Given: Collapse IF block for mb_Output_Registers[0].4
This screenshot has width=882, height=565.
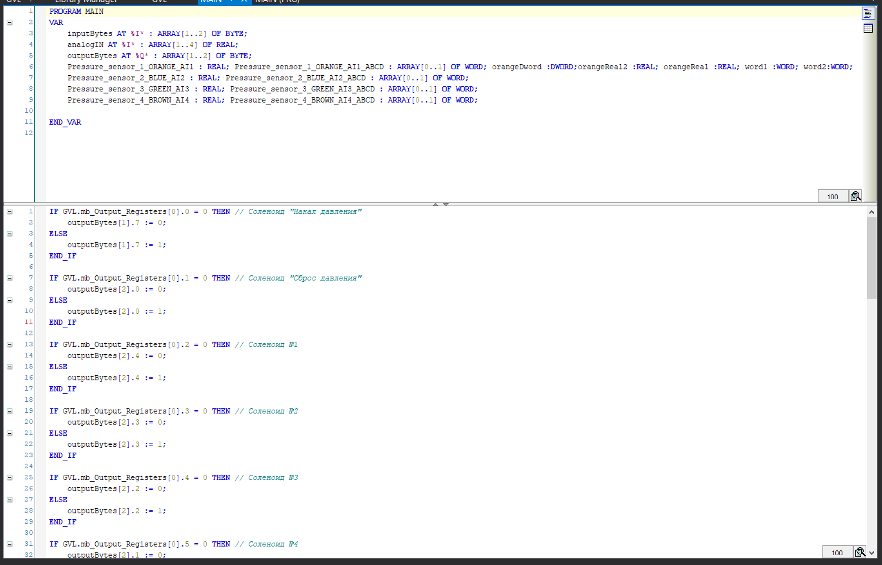Looking at the screenshot, I should (x=10, y=477).
